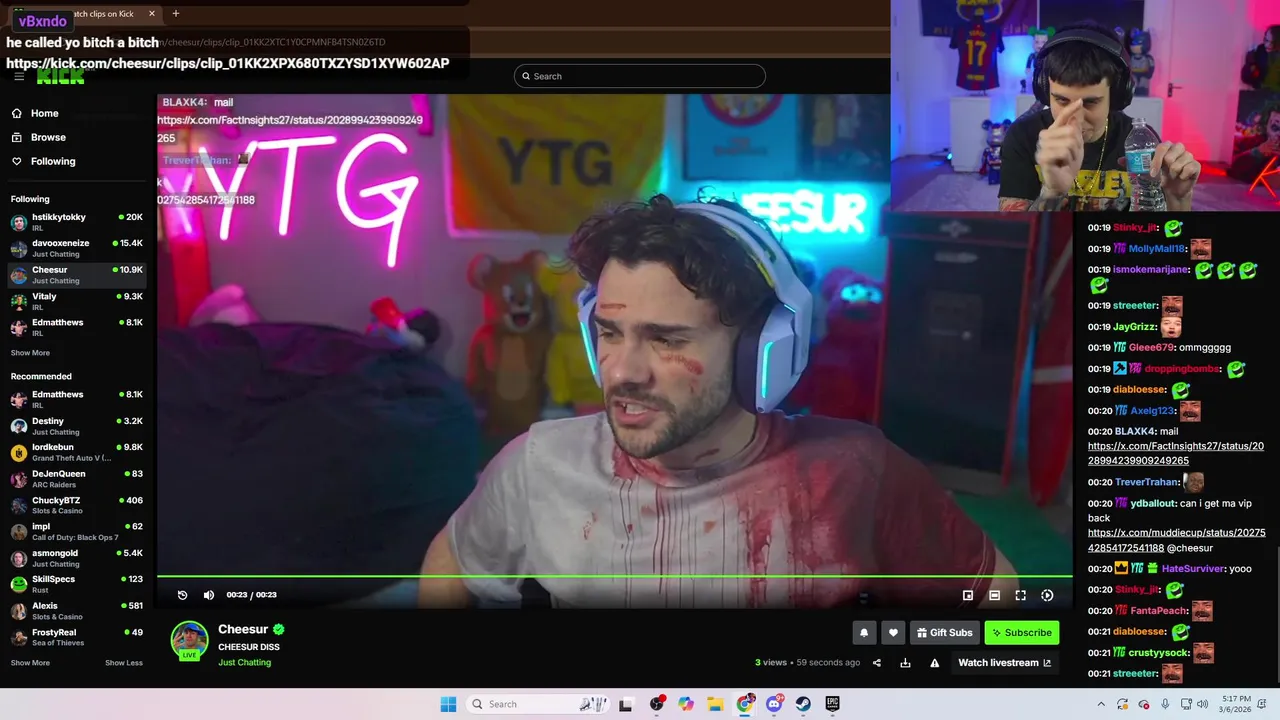Click Watch livestream
This screenshot has height=720, width=1280.
(x=1005, y=663)
